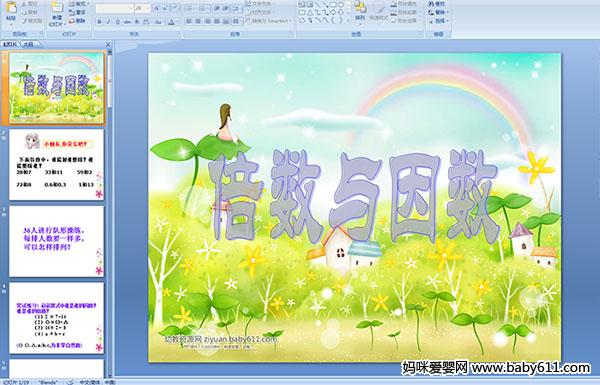Open the font name dropdown
Image resolution: width=600 pixels, height=385 pixels.
click(x=131, y=8)
